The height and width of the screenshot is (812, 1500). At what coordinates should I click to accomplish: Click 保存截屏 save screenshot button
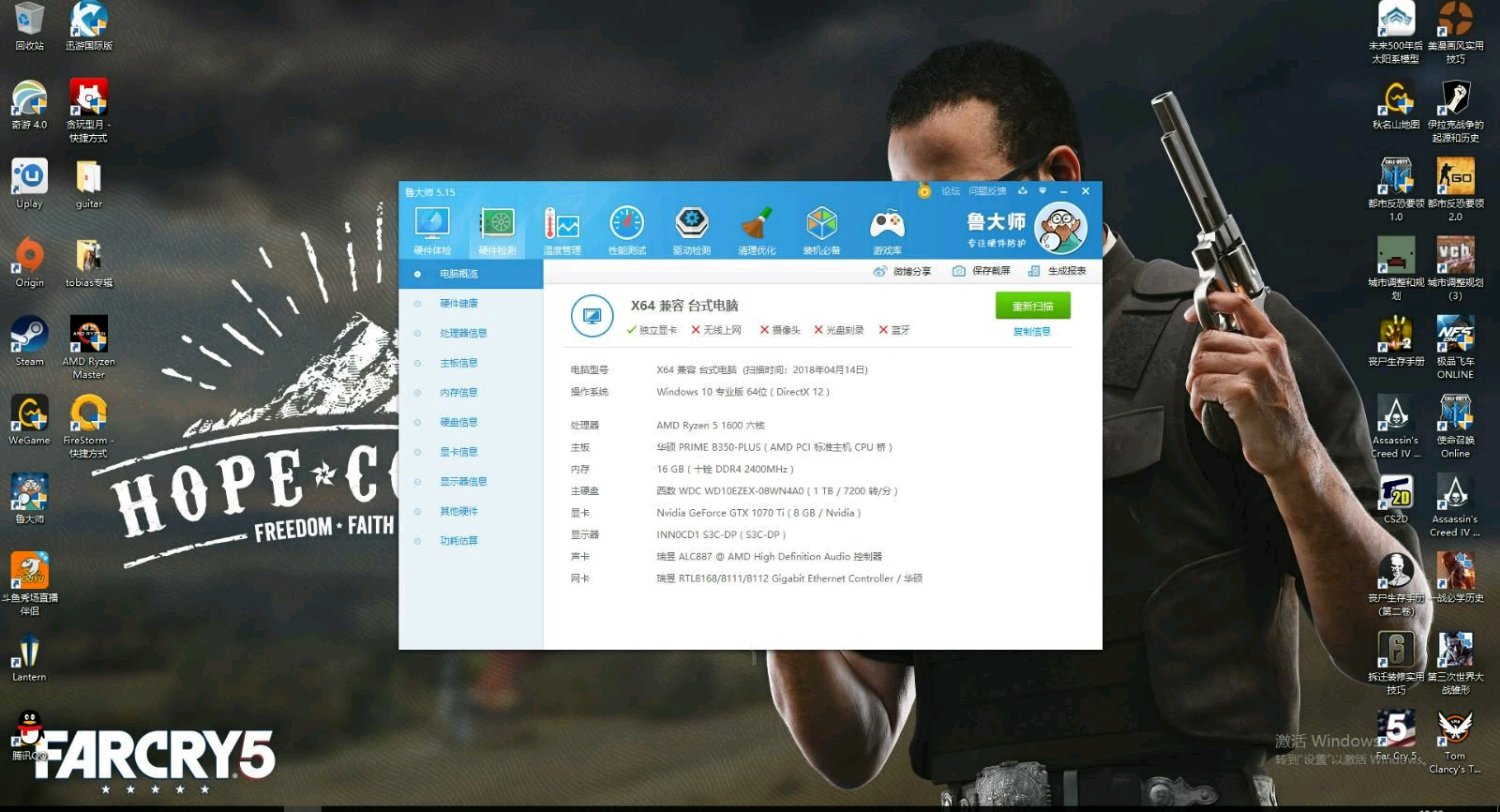click(x=981, y=271)
